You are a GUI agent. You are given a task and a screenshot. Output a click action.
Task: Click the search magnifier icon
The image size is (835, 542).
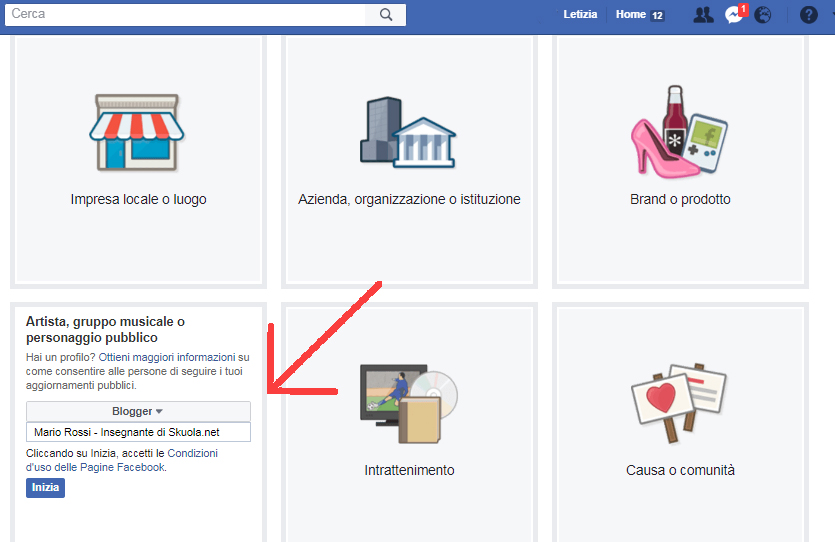[386, 15]
